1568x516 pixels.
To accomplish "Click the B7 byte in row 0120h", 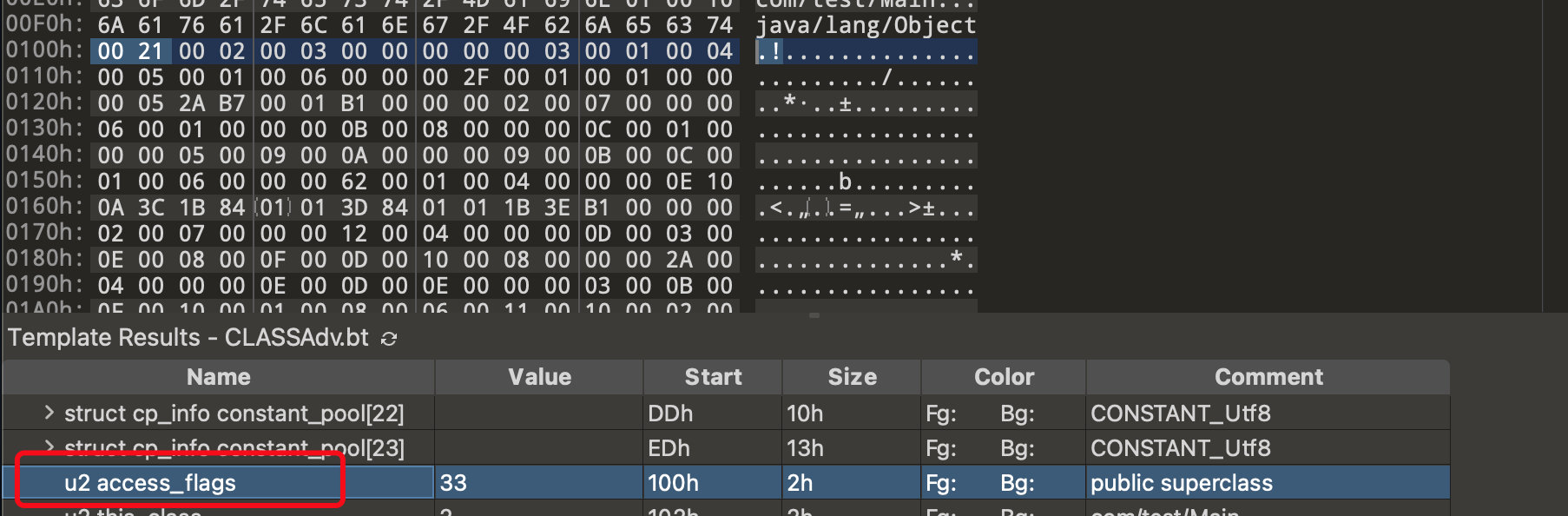I will (232, 103).
